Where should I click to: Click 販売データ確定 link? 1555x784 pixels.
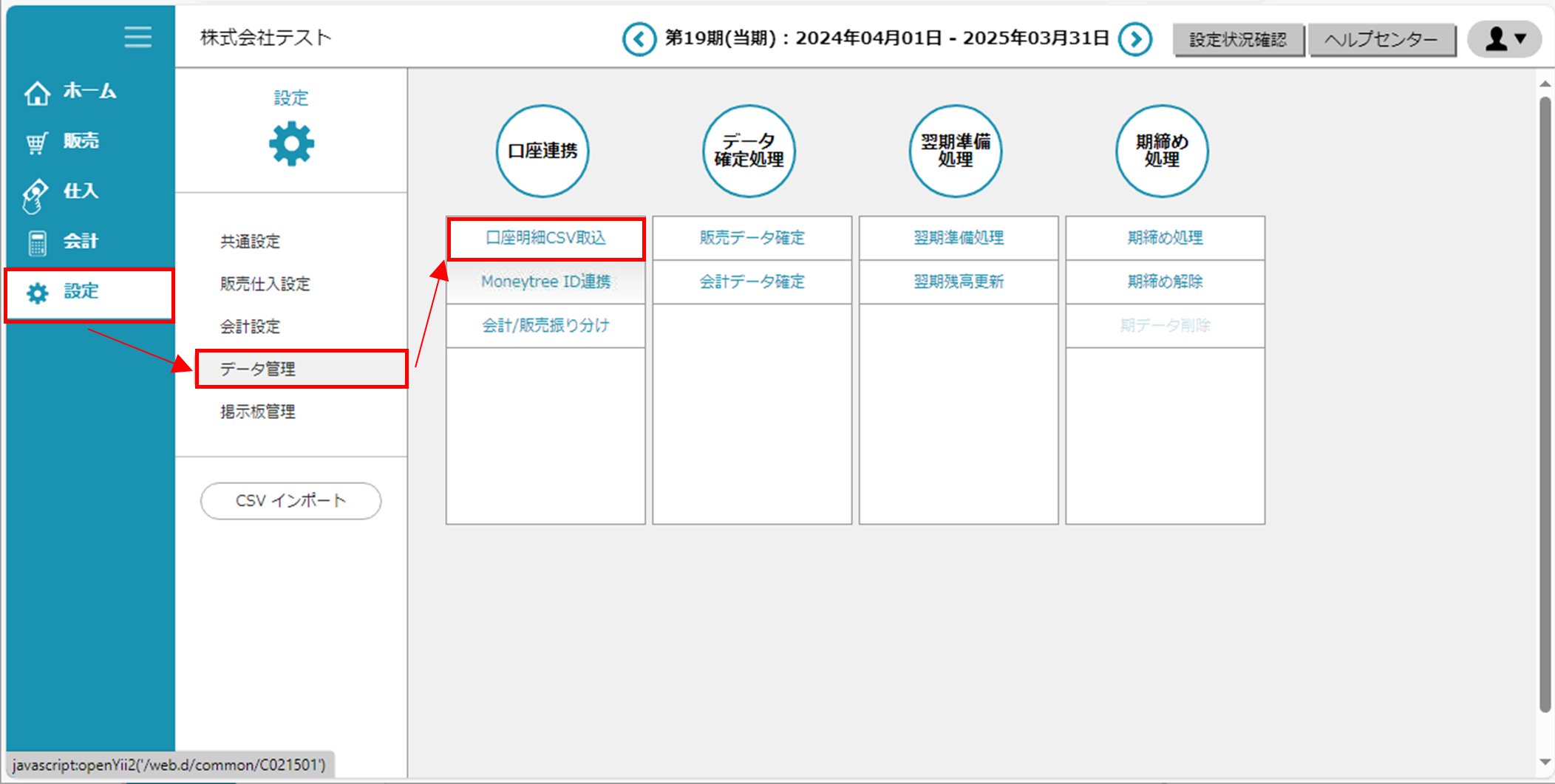coord(752,238)
